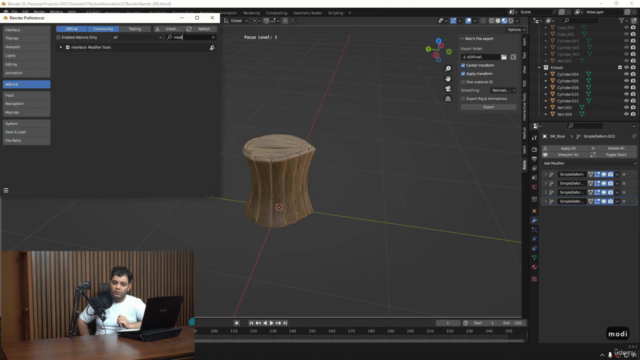The height and width of the screenshot is (360, 640).
Task: Open the Tool properties tab icon
Action: pyautogui.click(x=534, y=138)
